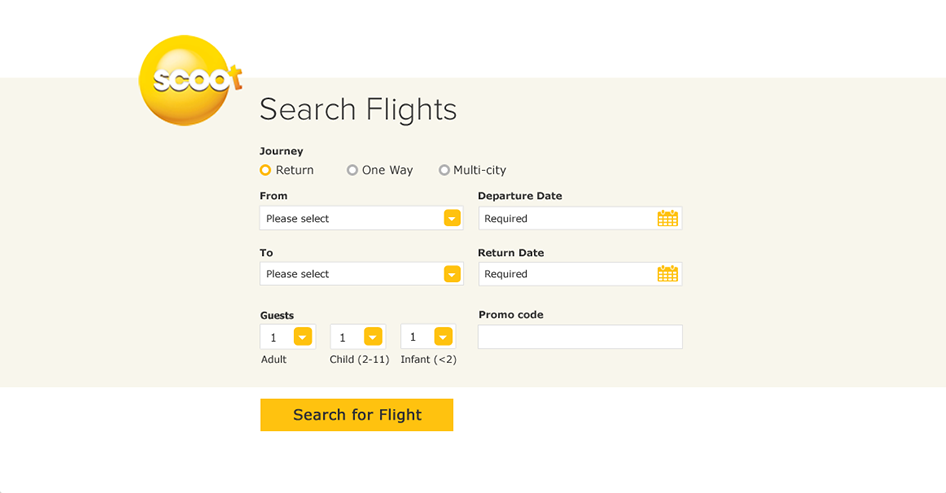This screenshot has height=493, width=946.
Task: Click the Multi-city label text
Action: point(480,170)
